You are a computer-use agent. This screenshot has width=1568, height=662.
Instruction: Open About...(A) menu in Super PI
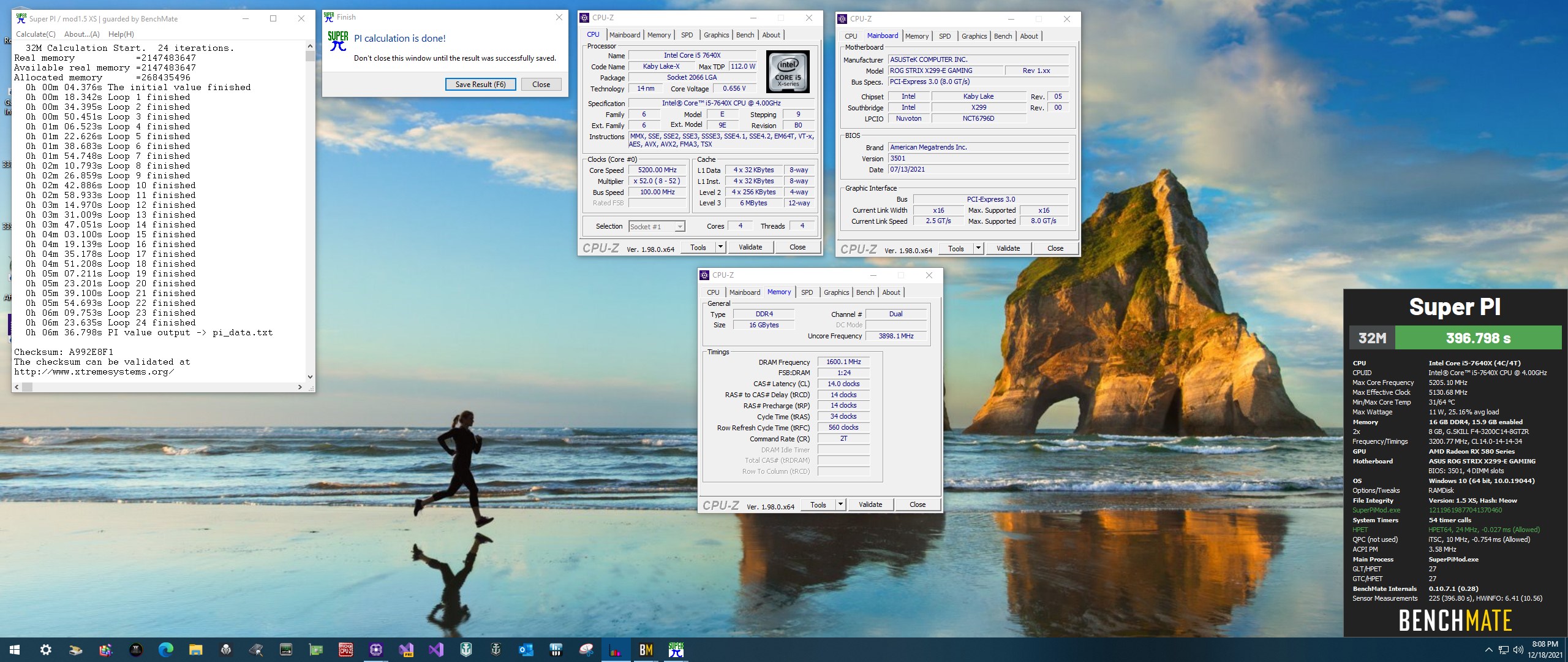pos(82,34)
